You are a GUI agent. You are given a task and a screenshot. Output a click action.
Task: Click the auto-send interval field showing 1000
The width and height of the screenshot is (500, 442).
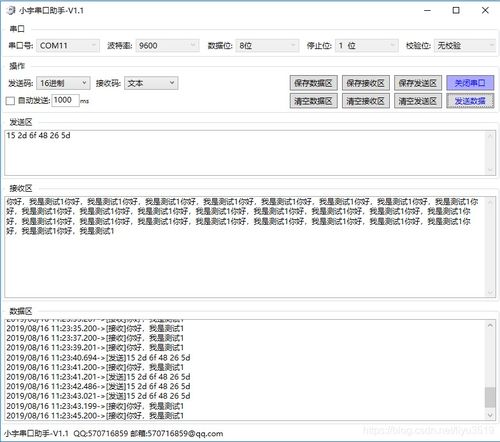coord(65,100)
